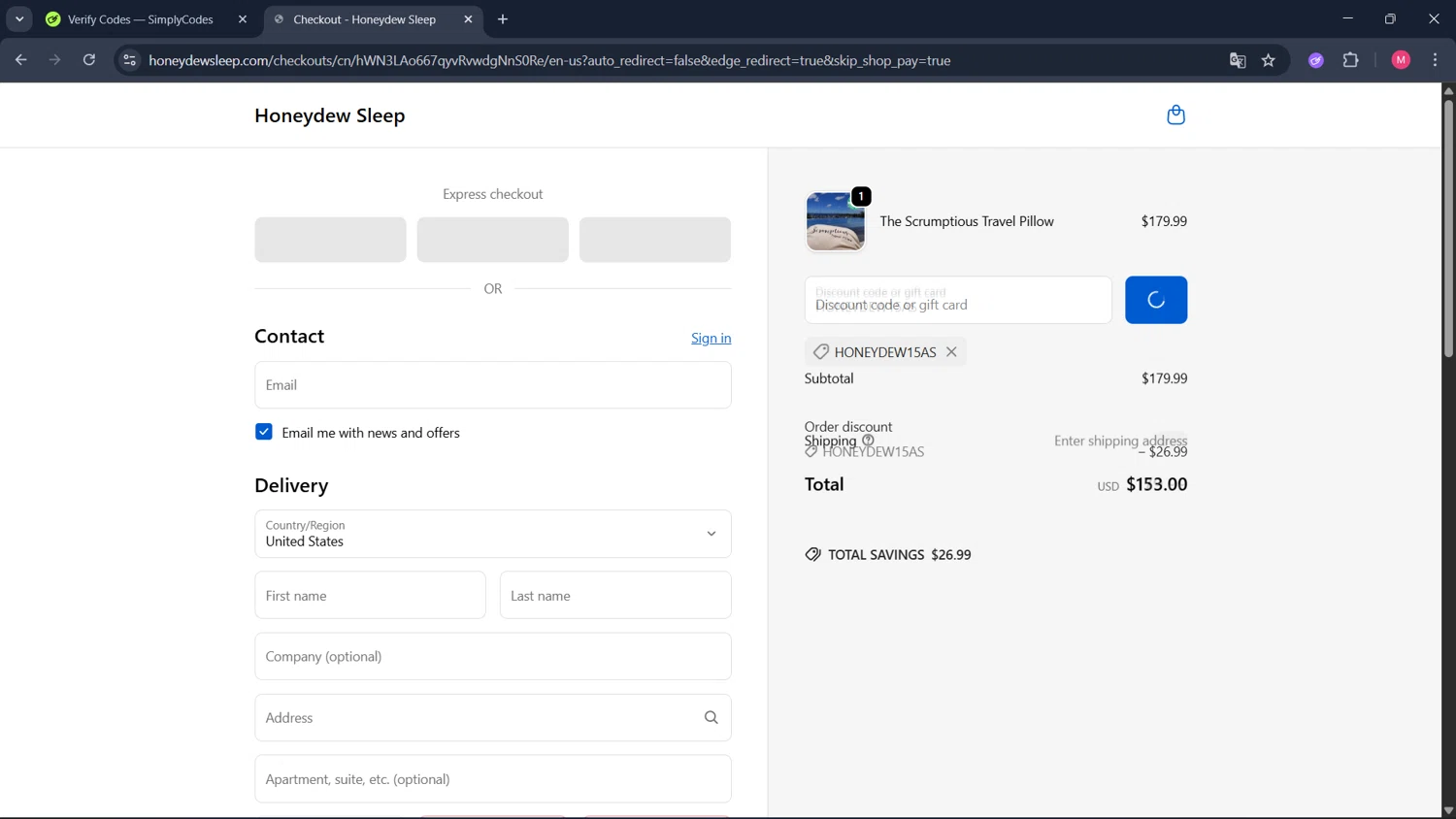The image size is (1456, 819).
Task: Click the TOTAL SAVINGS $26.99 text
Action: pos(899,555)
